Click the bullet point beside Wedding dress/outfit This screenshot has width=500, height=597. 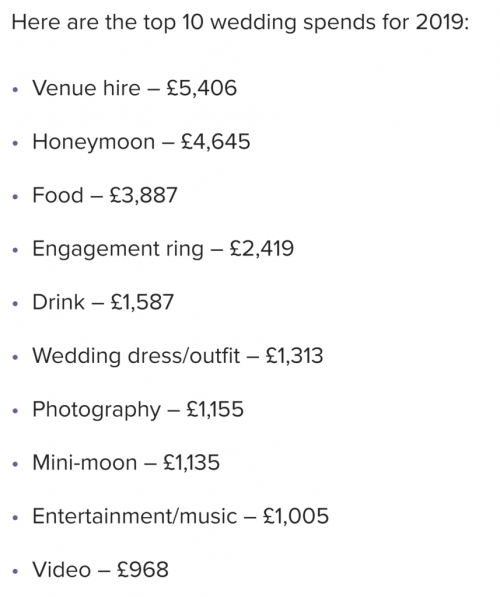[x=15, y=358]
